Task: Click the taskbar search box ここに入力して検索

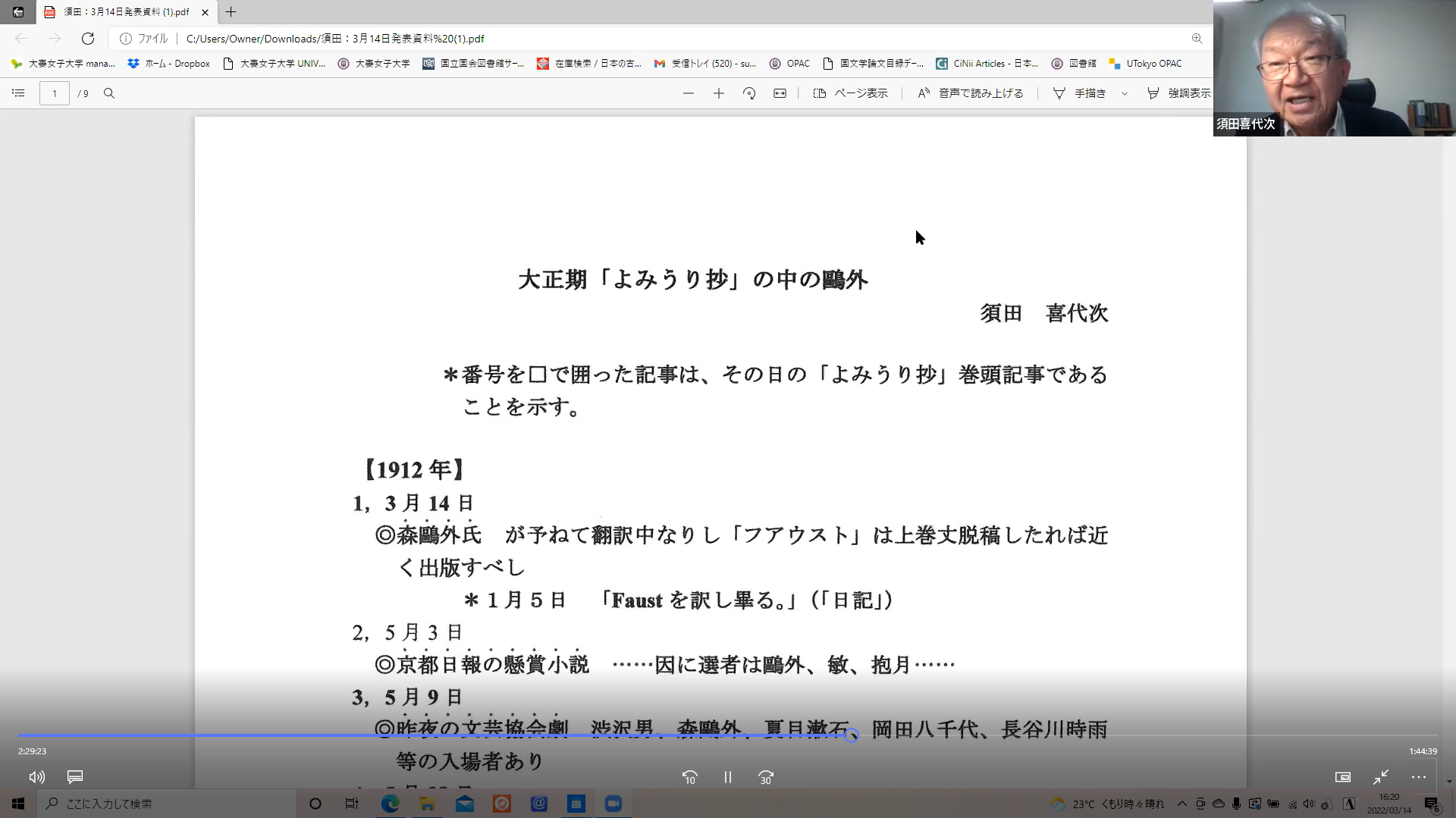Action: (x=167, y=804)
